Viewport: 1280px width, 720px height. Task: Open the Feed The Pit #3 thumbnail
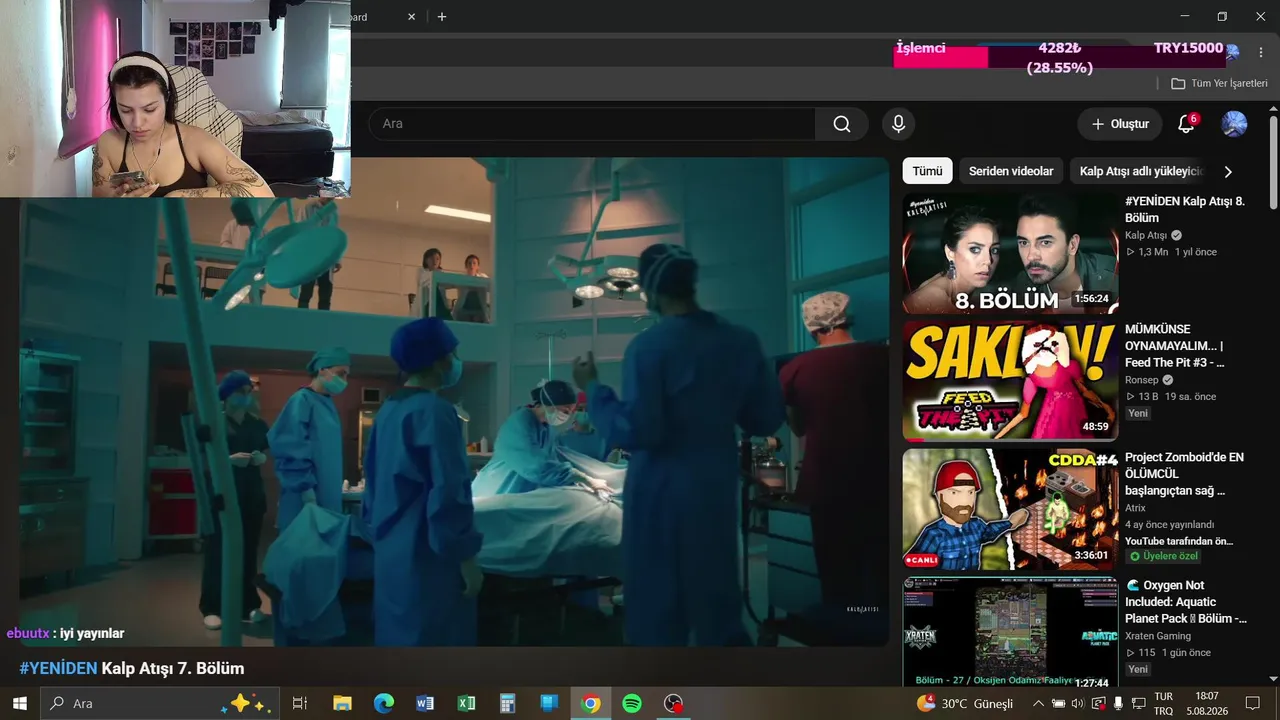(1010, 381)
